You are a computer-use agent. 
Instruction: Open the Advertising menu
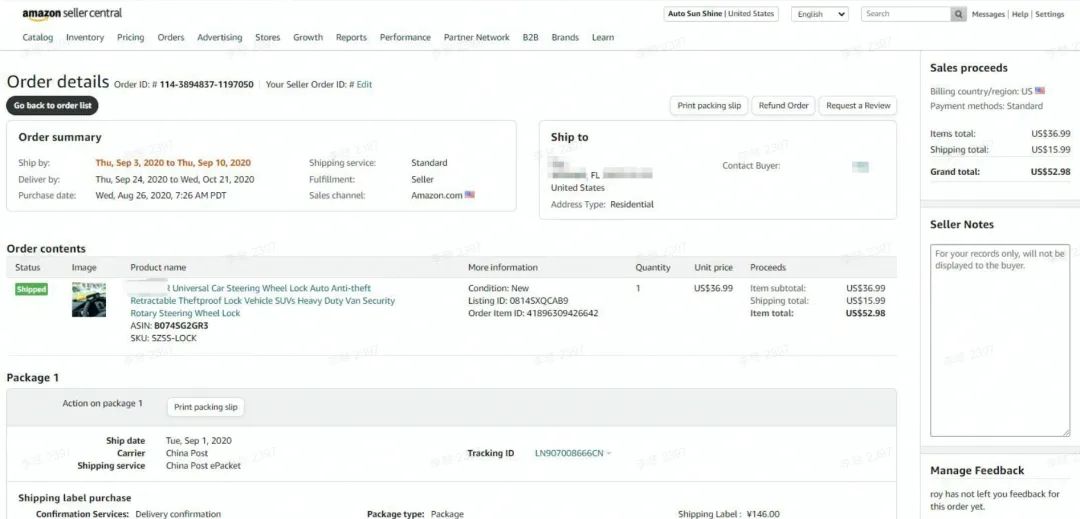(x=219, y=37)
